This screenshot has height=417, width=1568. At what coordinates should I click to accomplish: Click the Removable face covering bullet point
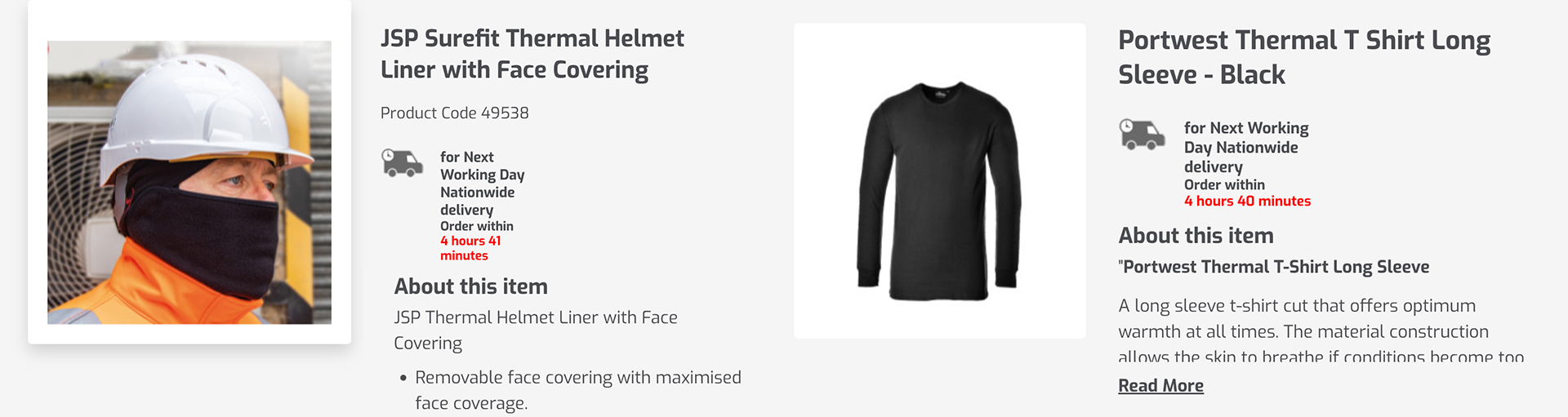(x=578, y=390)
